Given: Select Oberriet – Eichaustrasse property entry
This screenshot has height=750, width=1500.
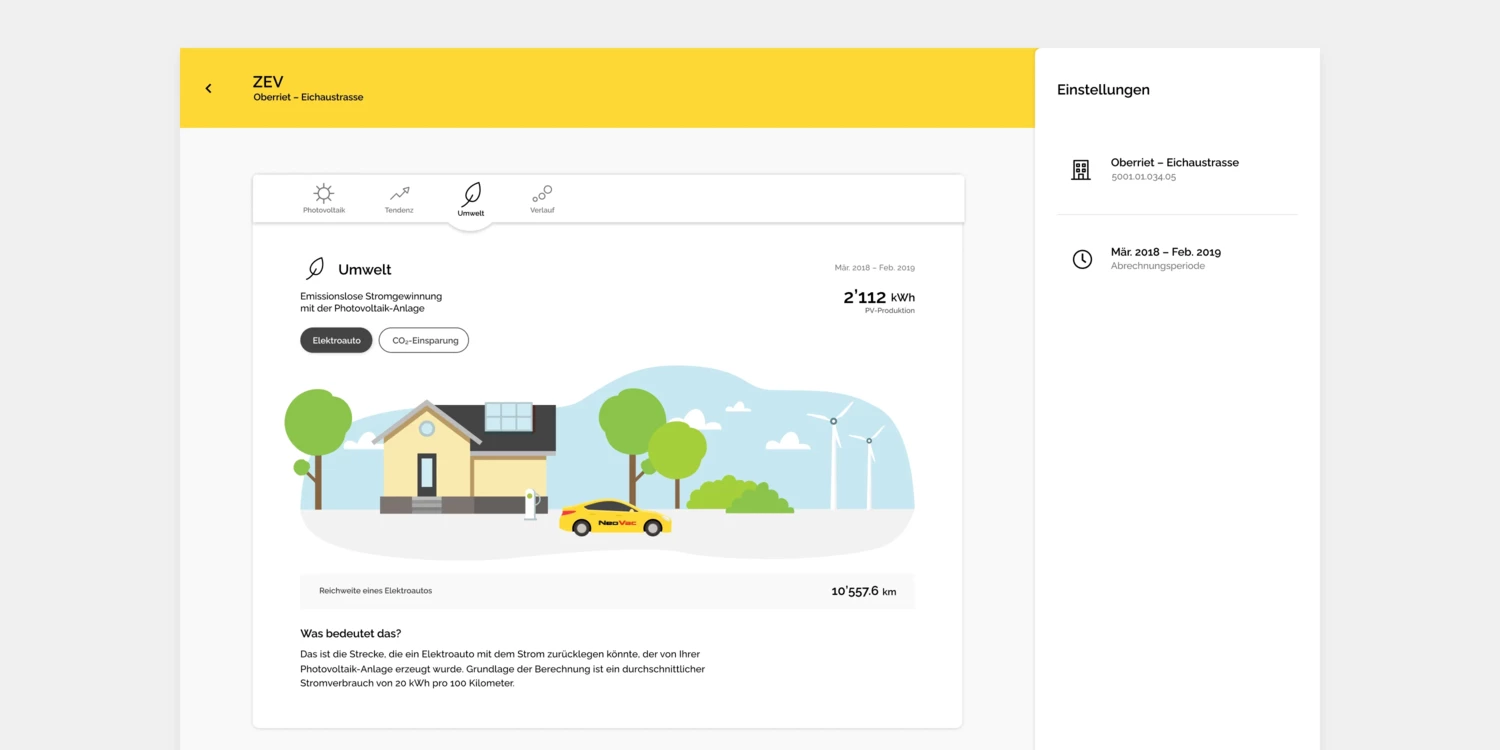Looking at the screenshot, I should coord(1177,169).
